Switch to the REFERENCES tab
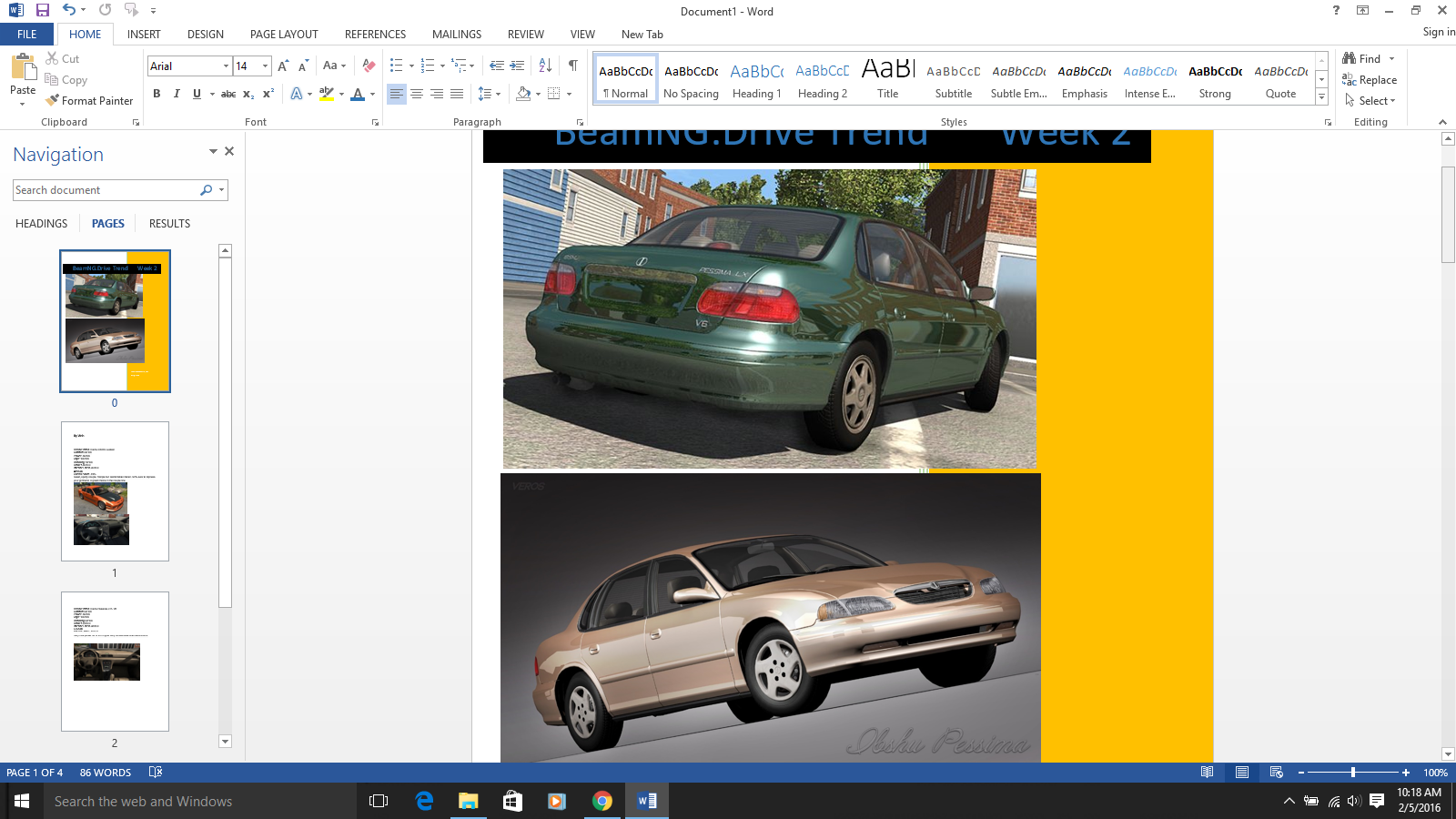1456x819 pixels. tap(375, 35)
